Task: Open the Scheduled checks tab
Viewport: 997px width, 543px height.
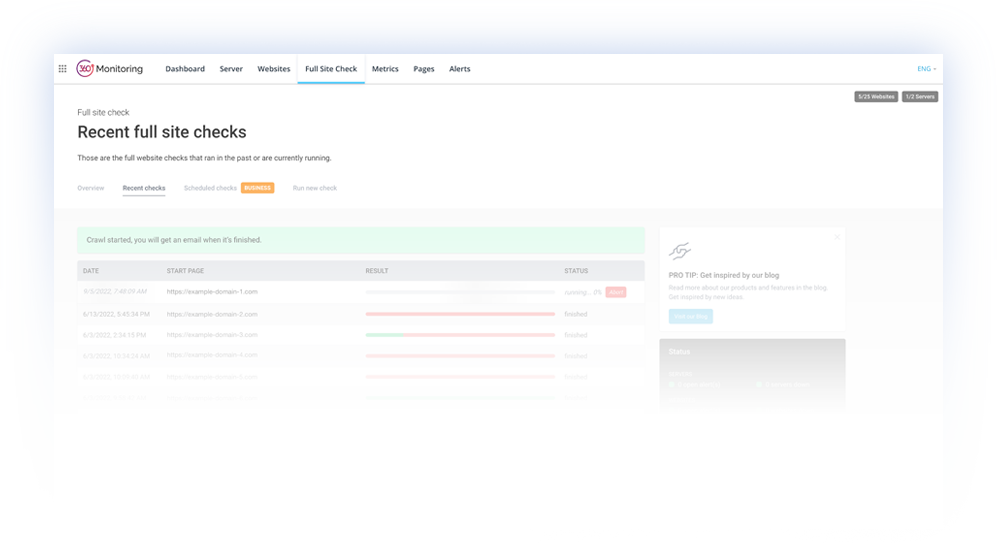Action: pos(210,188)
